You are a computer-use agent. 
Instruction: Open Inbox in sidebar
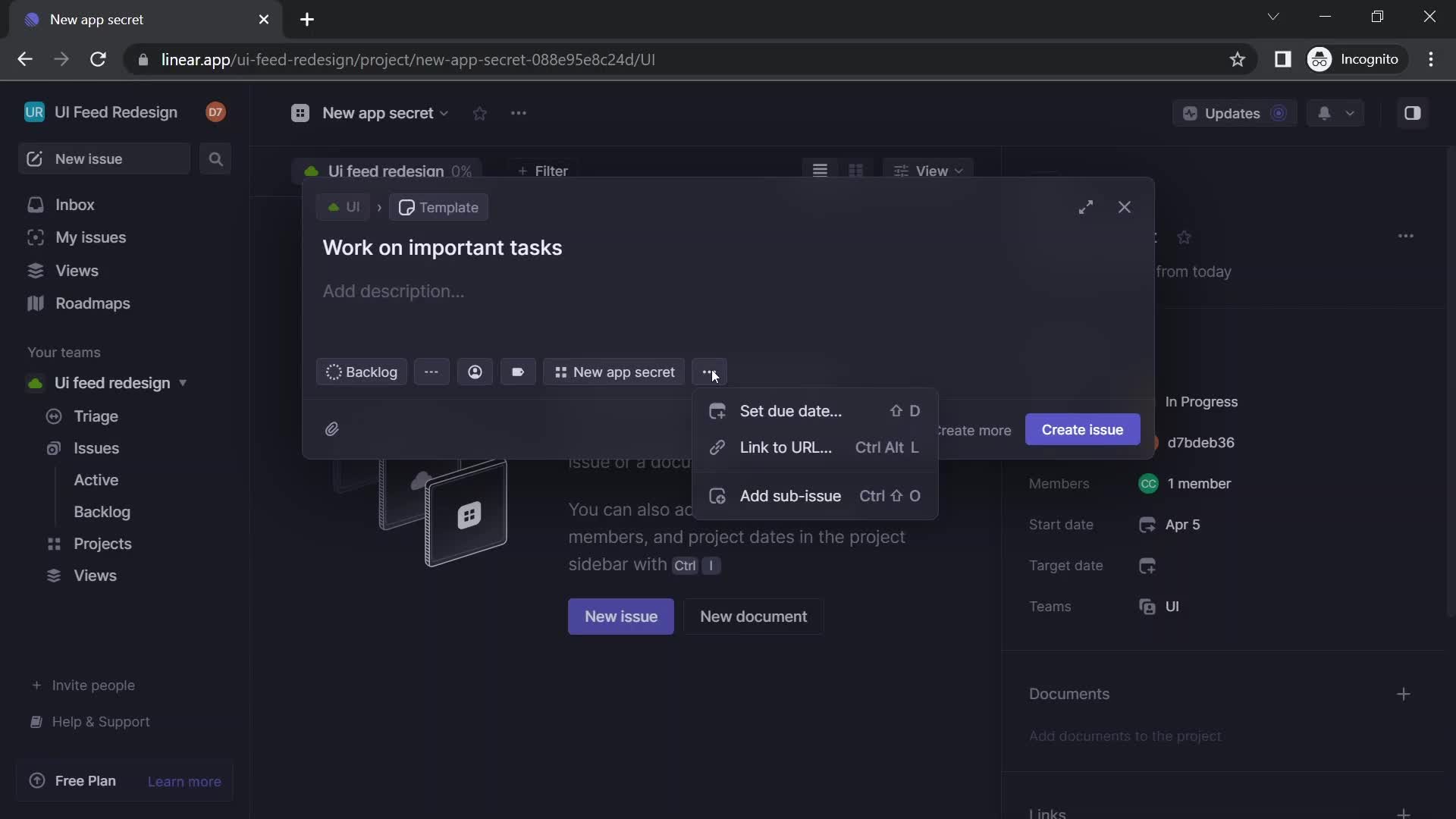coord(74,205)
